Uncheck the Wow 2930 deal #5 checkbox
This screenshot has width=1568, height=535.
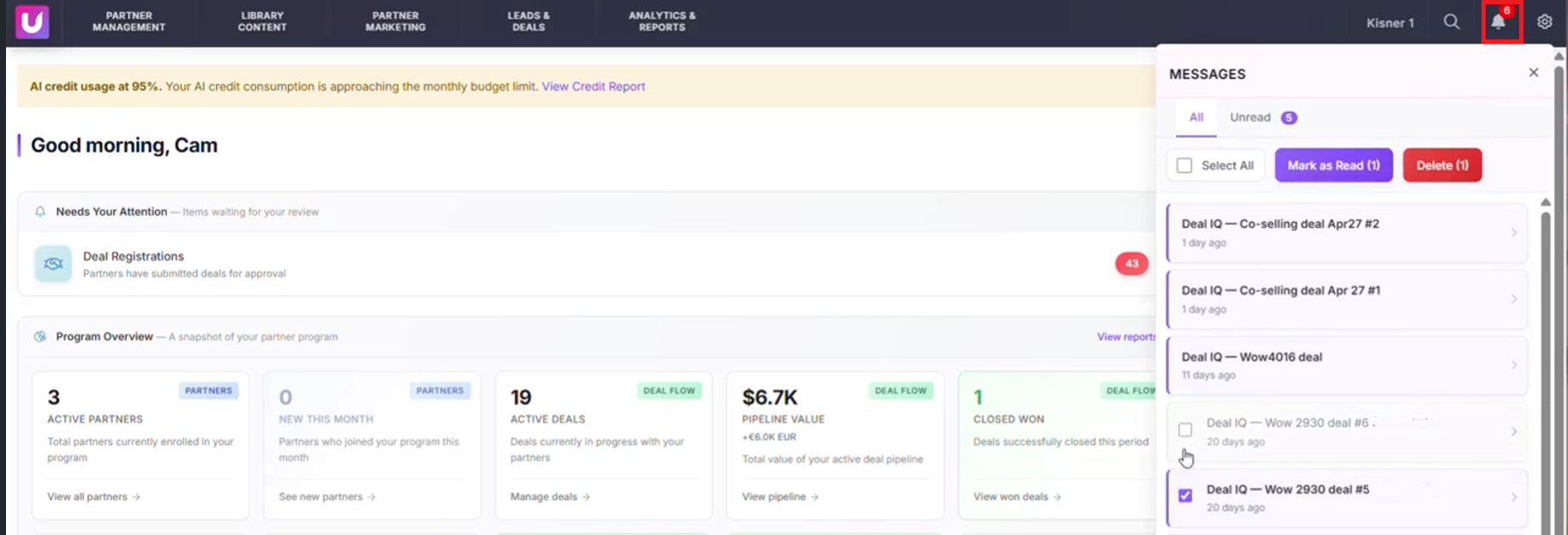point(1185,496)
